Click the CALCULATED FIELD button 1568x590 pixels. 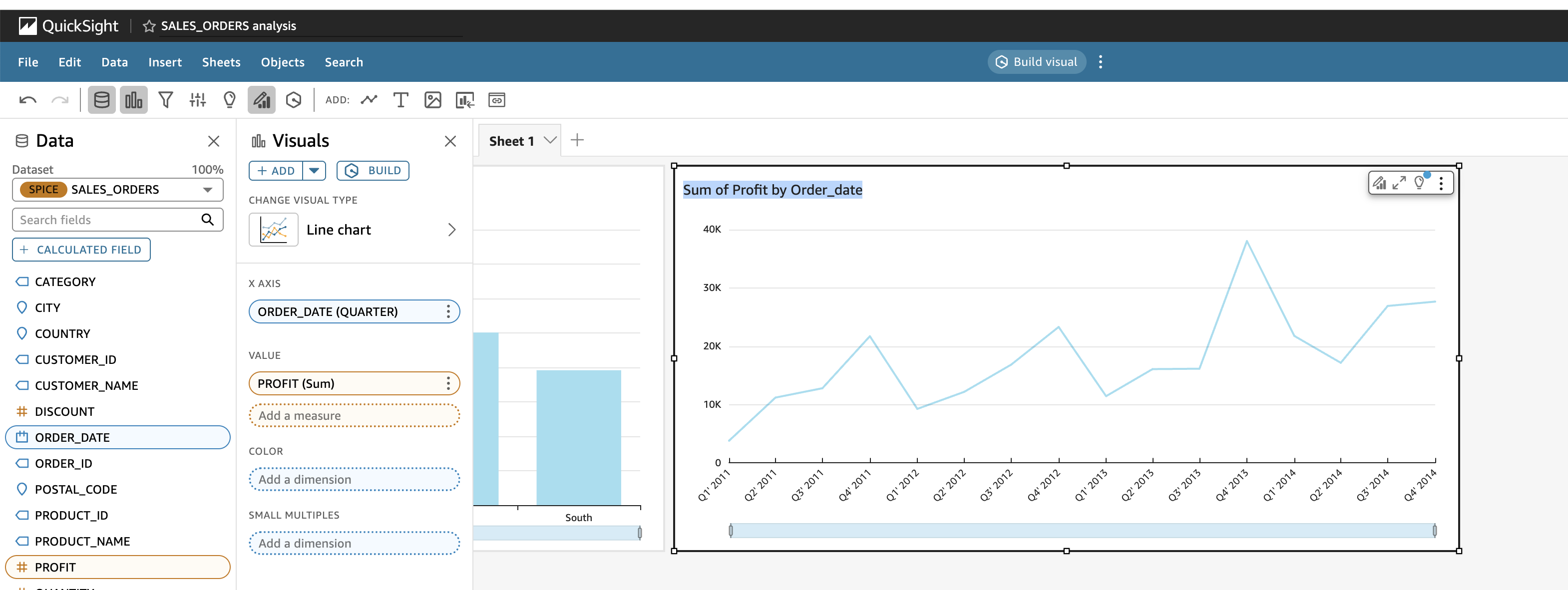tap(81, 250)
